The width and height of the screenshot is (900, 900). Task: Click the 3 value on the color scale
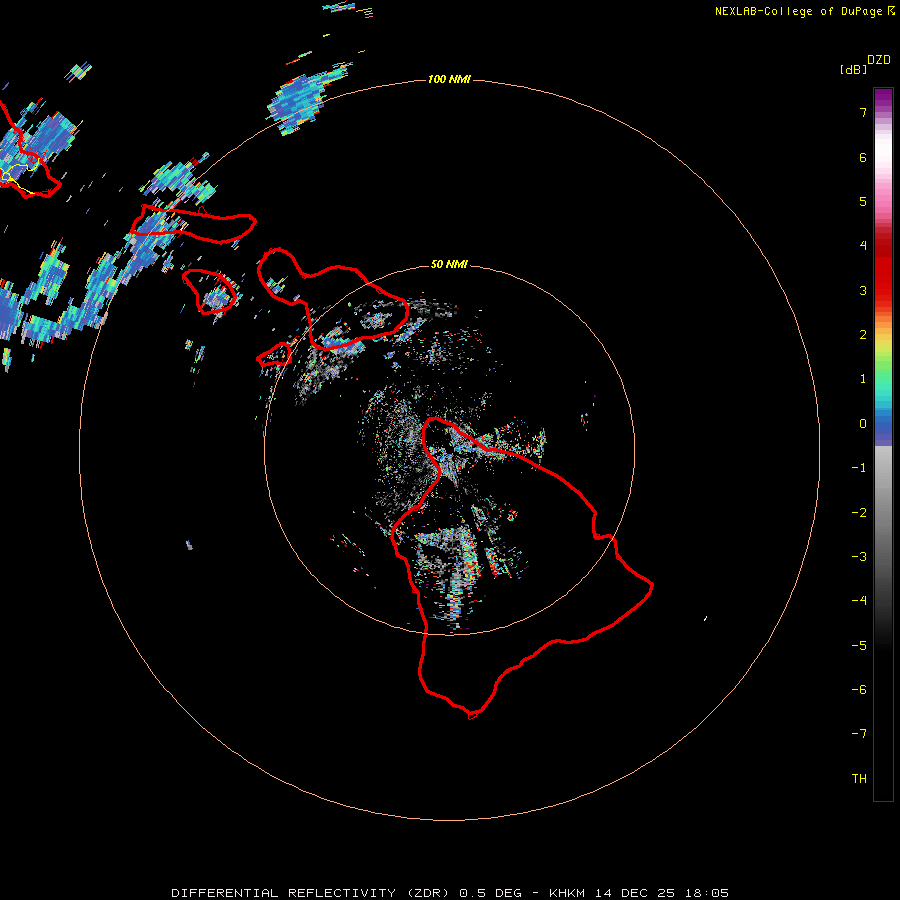click(863, 290)
